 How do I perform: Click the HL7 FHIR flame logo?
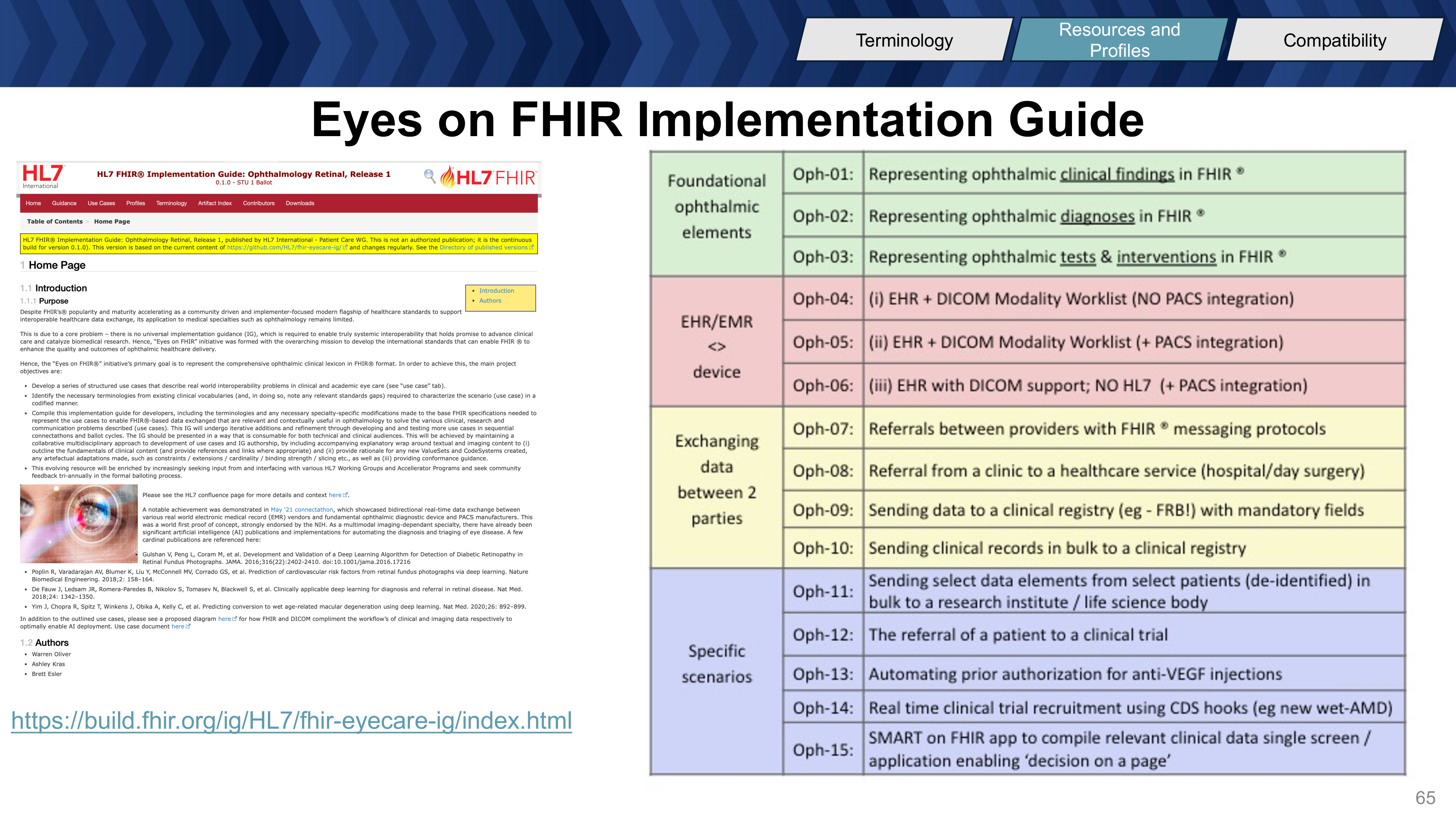[x=488, y=177]
